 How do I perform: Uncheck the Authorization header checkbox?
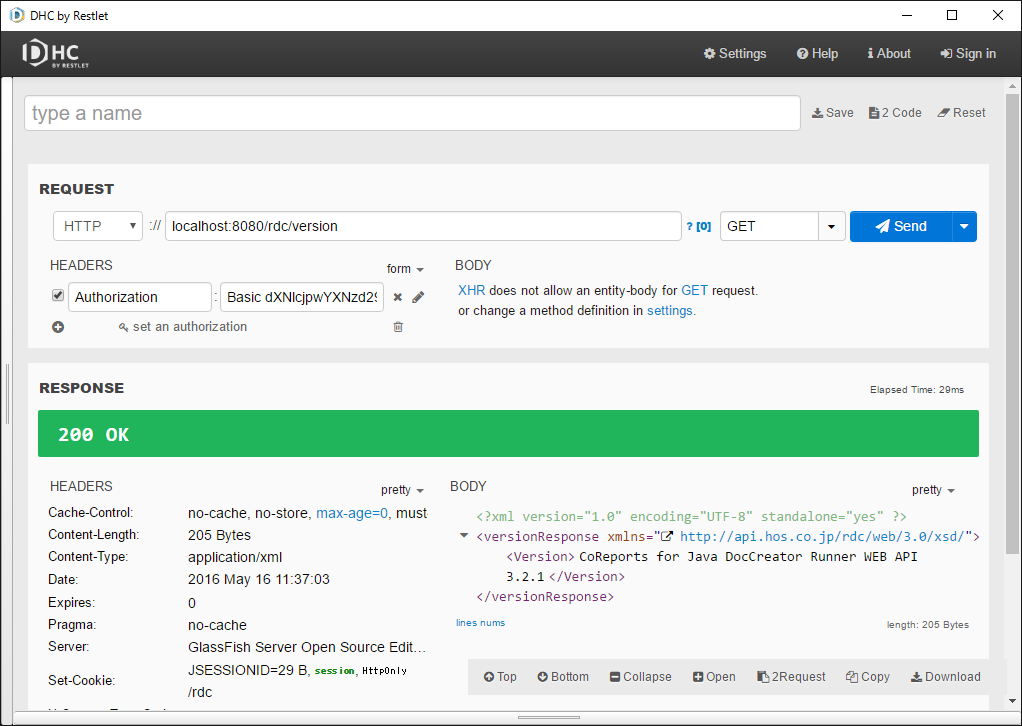click(x=58, y=296)
